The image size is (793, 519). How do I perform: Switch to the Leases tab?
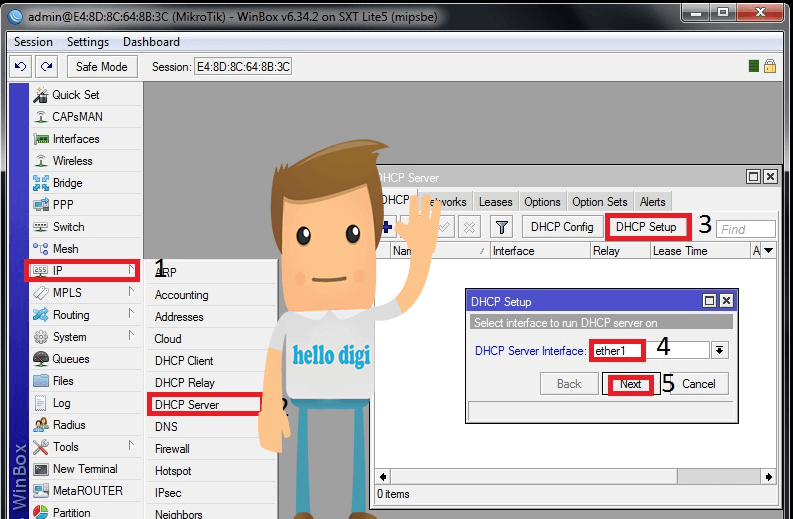[496, 202]
